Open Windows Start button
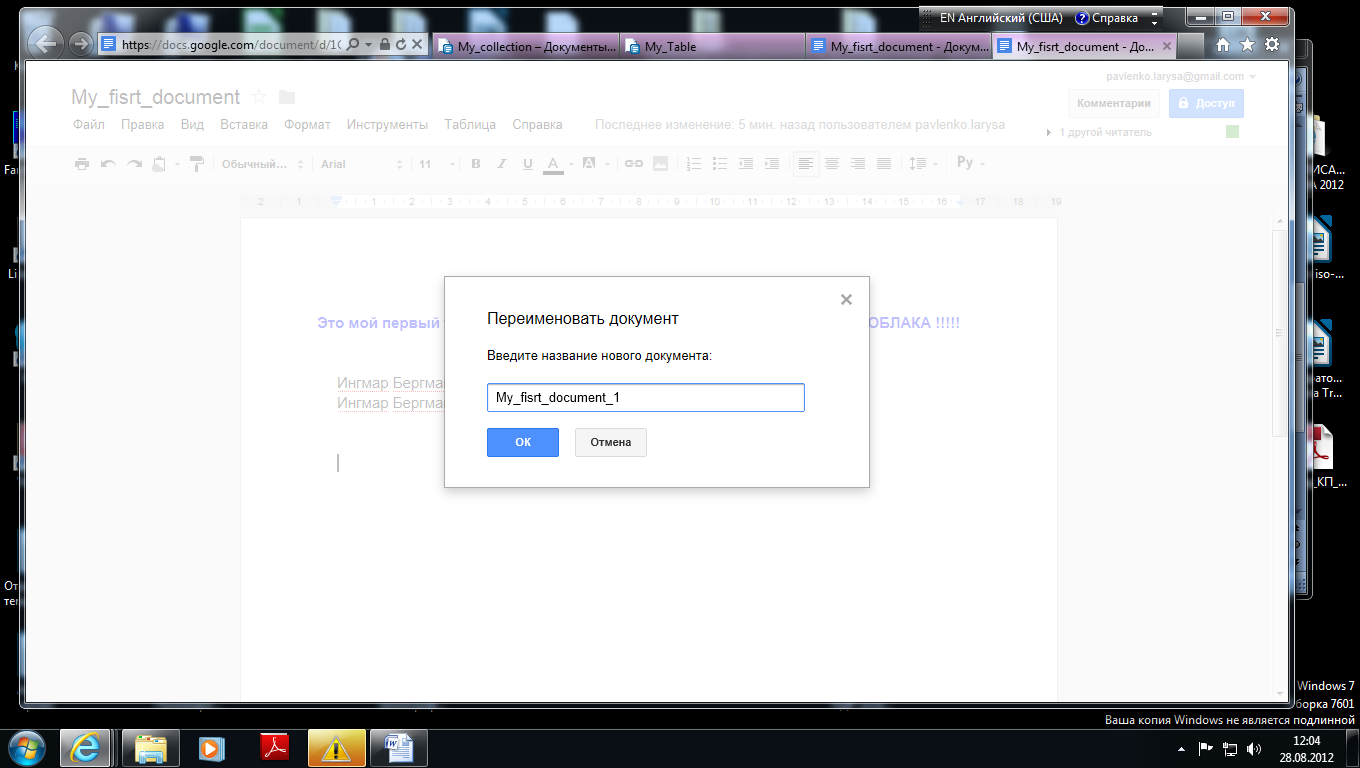This screenshot has width=1360, height=768. 27,747
